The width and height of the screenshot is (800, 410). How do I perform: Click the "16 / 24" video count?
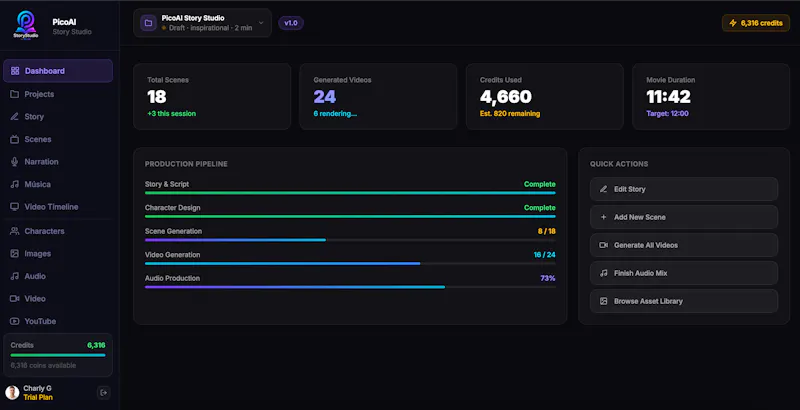coord(544,254)
